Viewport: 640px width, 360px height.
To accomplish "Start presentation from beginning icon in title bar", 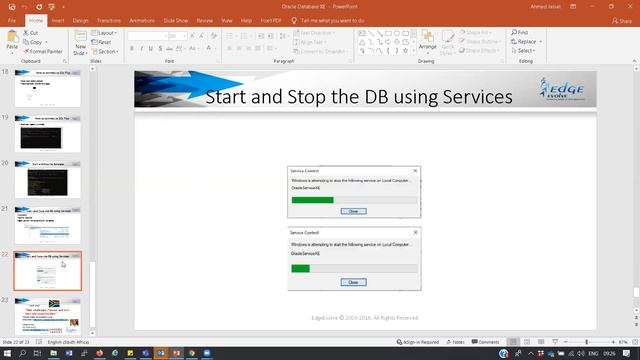I will click(51, 7).
